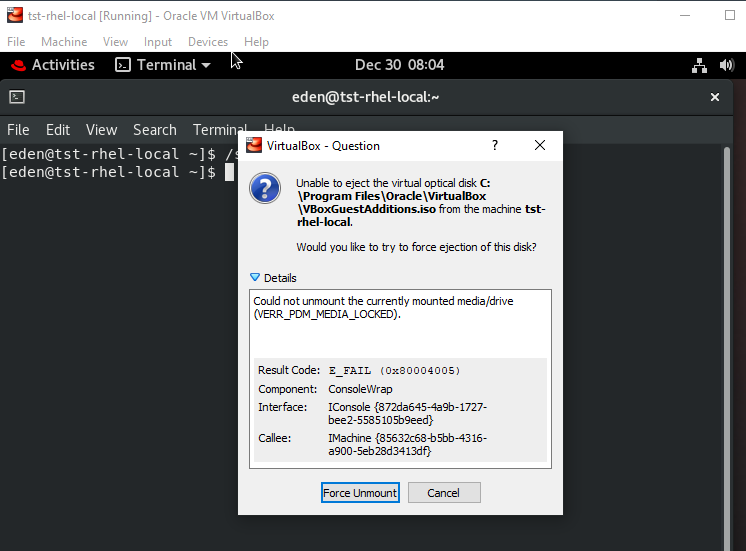This screenshot has height=551, width=746.
Task: Click the Force Unmount button
Action: (360, 492)
